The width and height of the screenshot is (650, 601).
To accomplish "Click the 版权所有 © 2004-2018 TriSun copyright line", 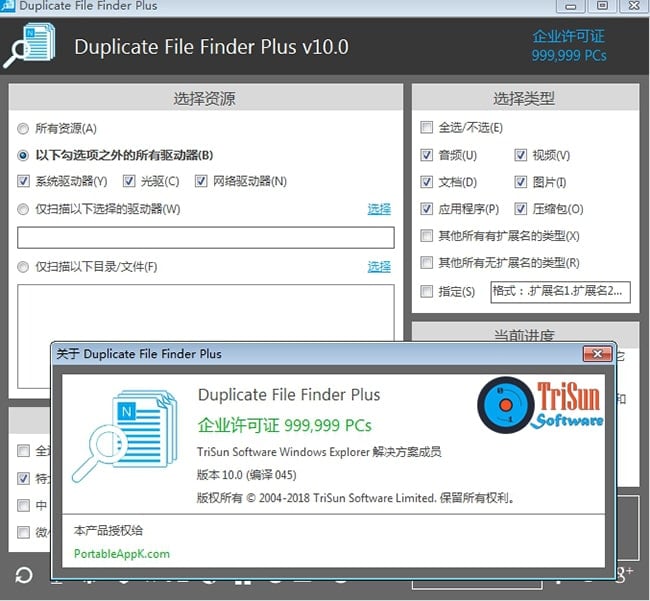I will [x=356, y=498].
